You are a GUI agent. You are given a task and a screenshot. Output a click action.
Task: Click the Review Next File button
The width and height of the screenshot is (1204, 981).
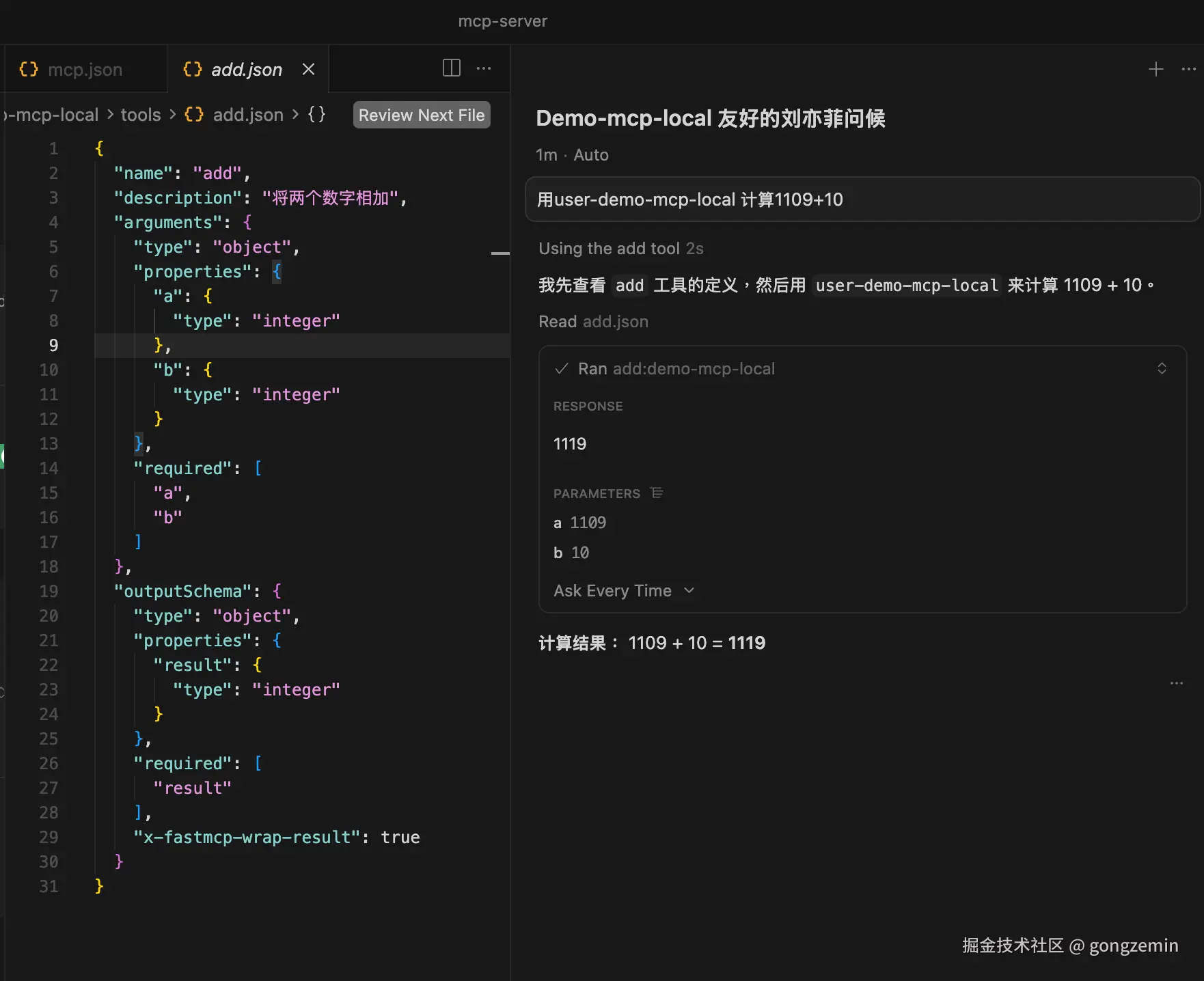422,115
